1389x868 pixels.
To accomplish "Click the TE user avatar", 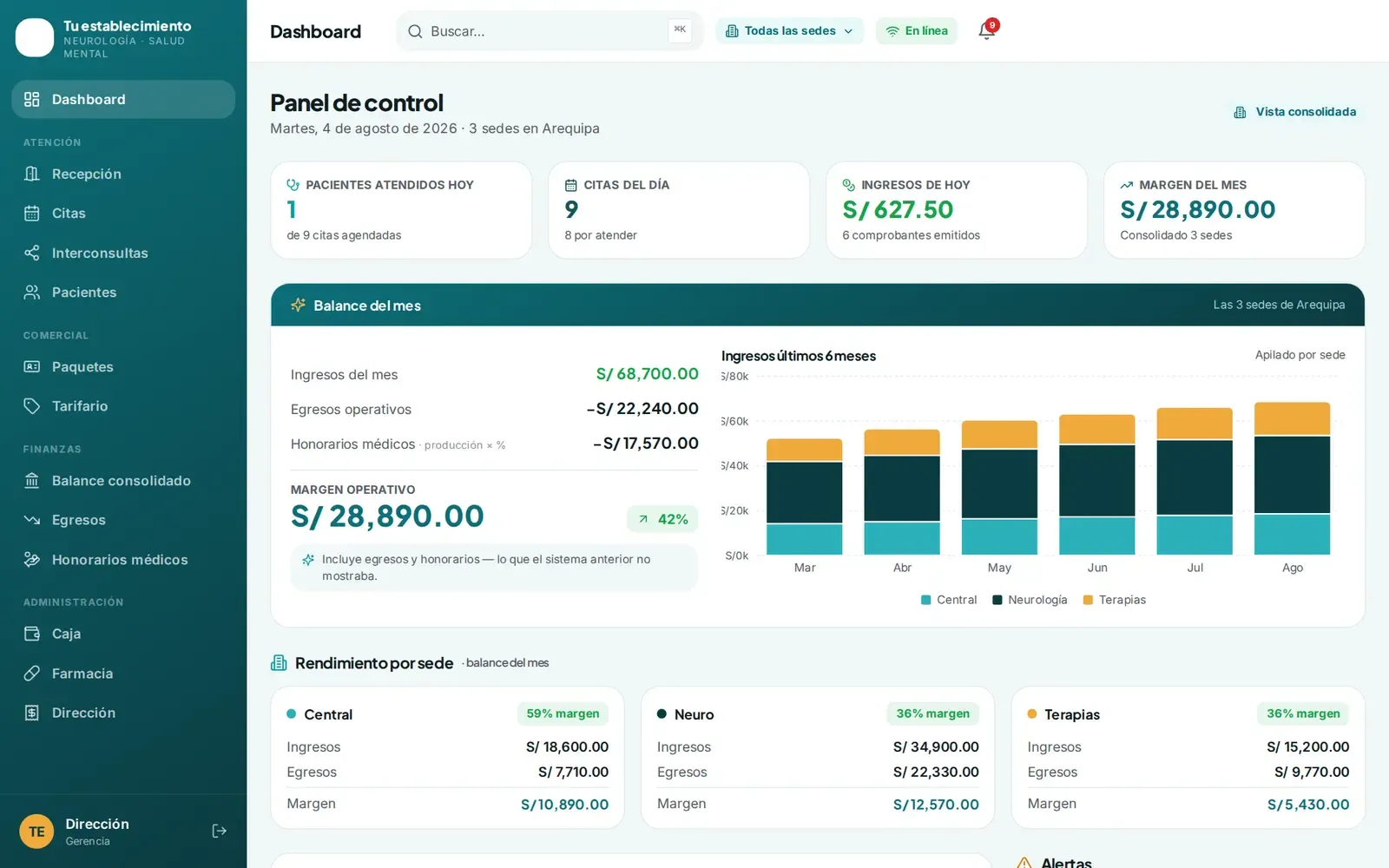I will pos(36,832).
